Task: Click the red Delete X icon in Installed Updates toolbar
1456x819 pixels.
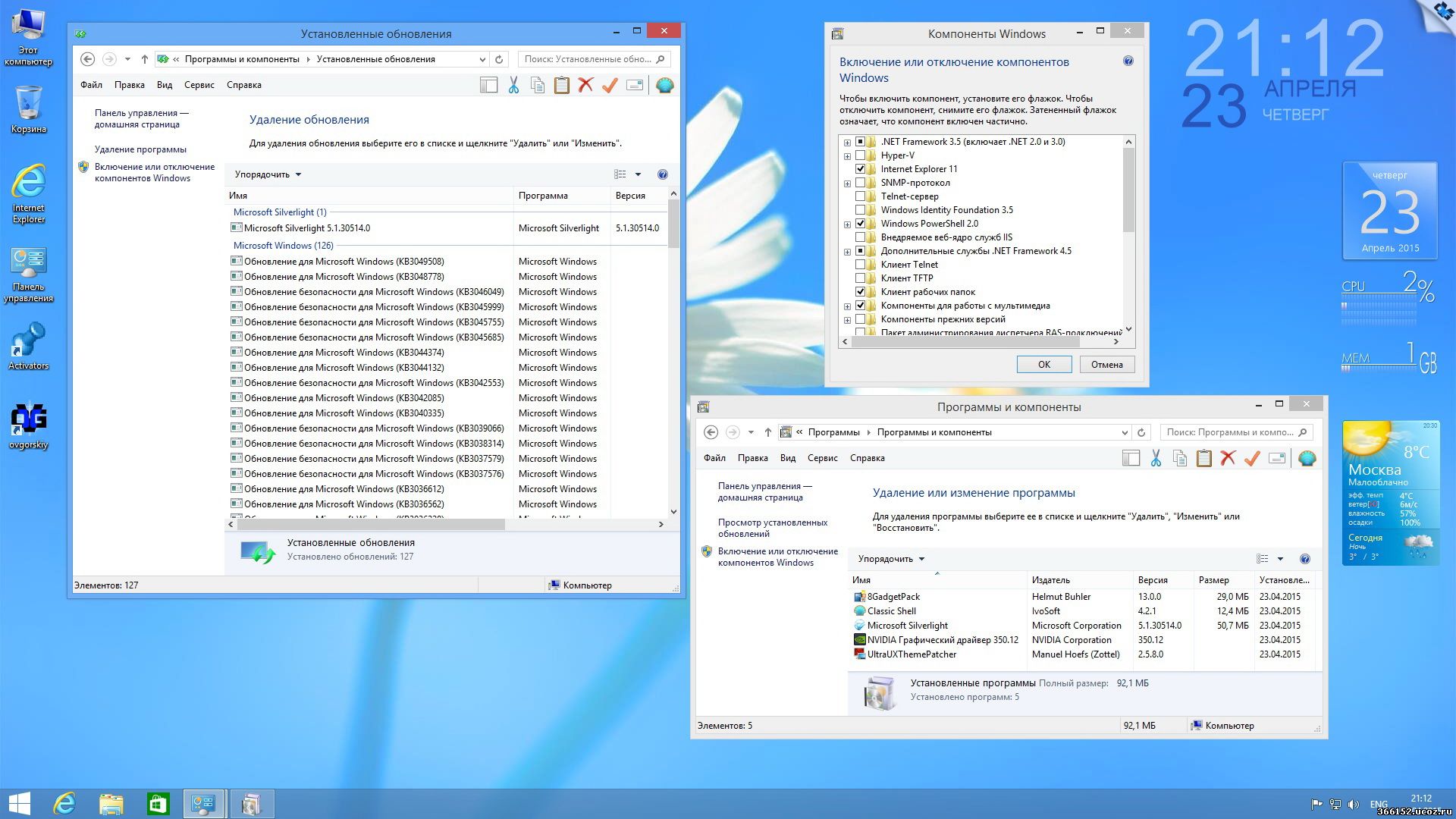Action: coord(585,85)
